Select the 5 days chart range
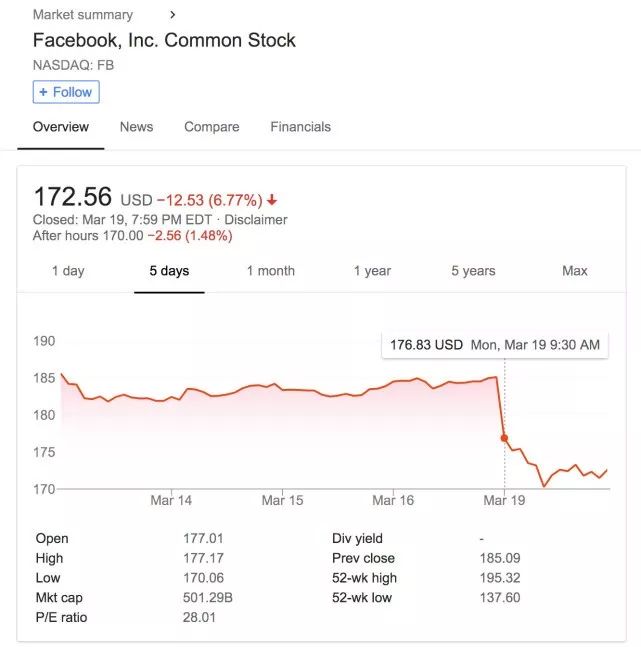Viewport: 641px width, 647px height. 169,271
